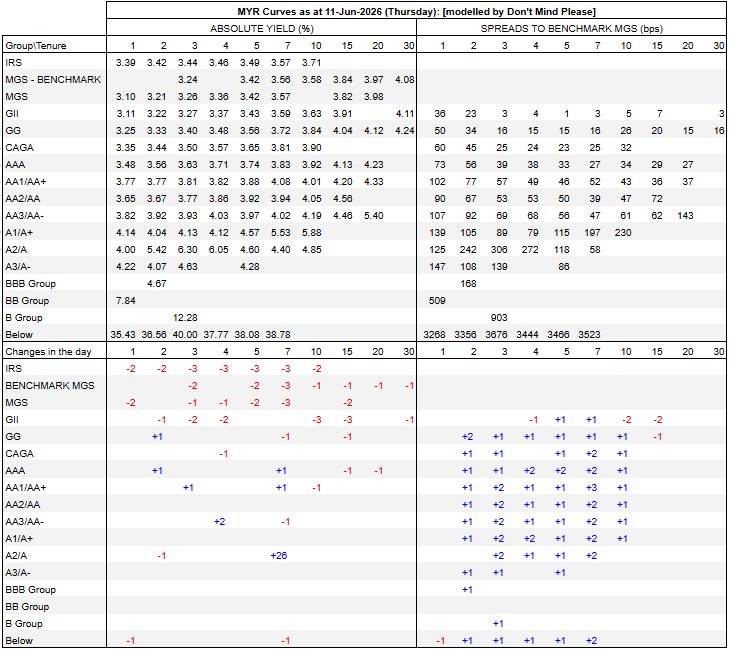Click the 38.78 Below row yield

[x=278, y=335]
